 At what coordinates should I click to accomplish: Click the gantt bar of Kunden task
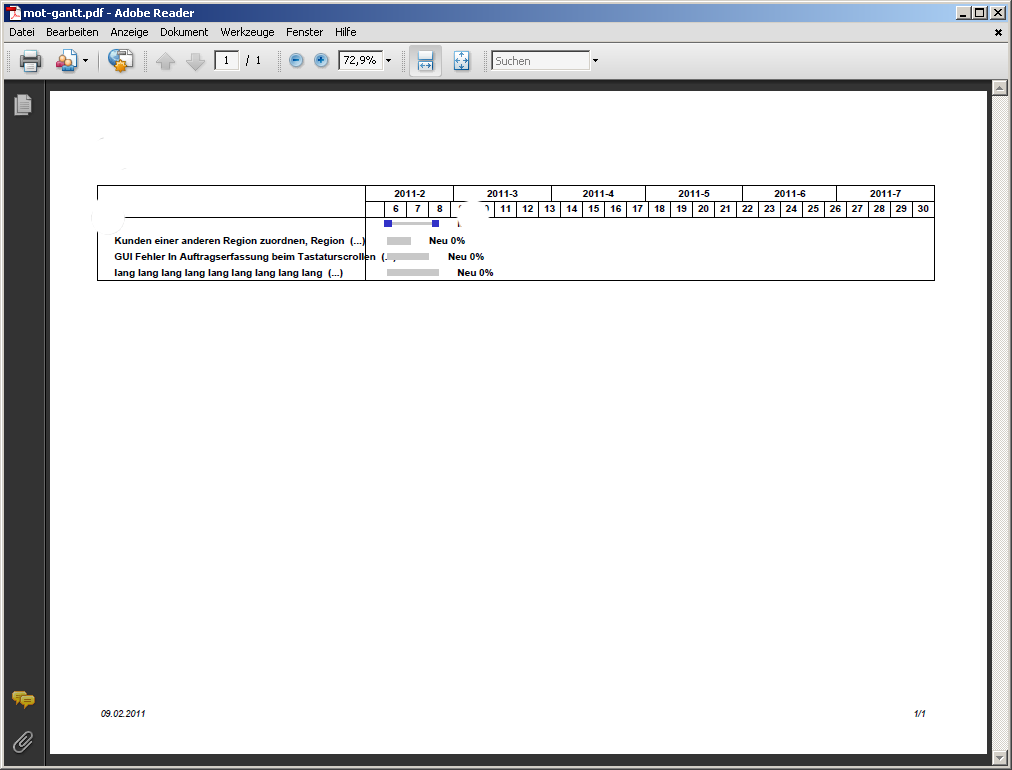399,241
